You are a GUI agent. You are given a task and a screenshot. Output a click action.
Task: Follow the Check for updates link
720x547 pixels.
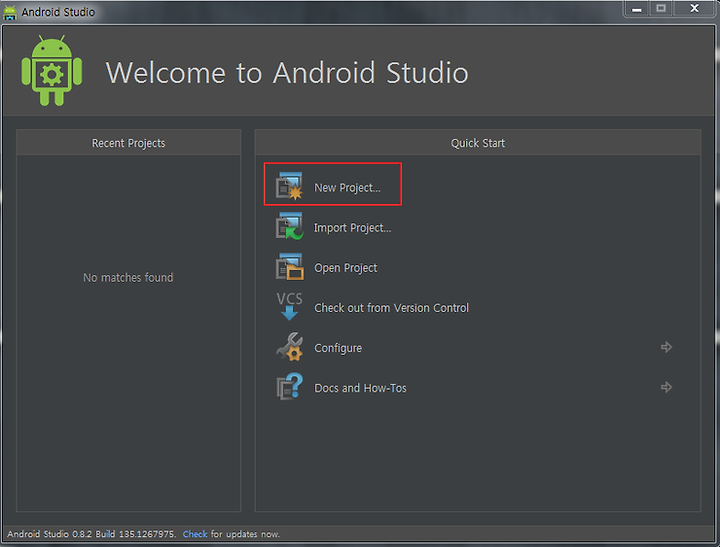(195, 534)
